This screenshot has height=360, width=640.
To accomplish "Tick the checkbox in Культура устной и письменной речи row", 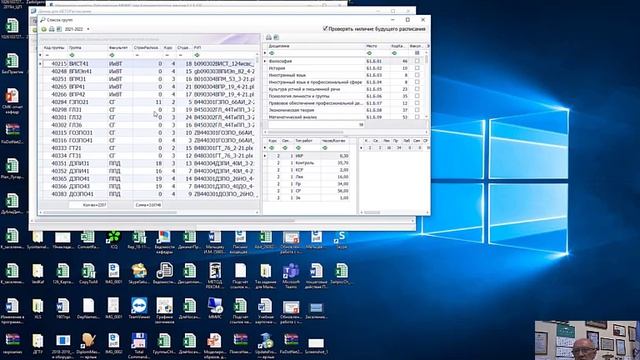I will (417, 89).
